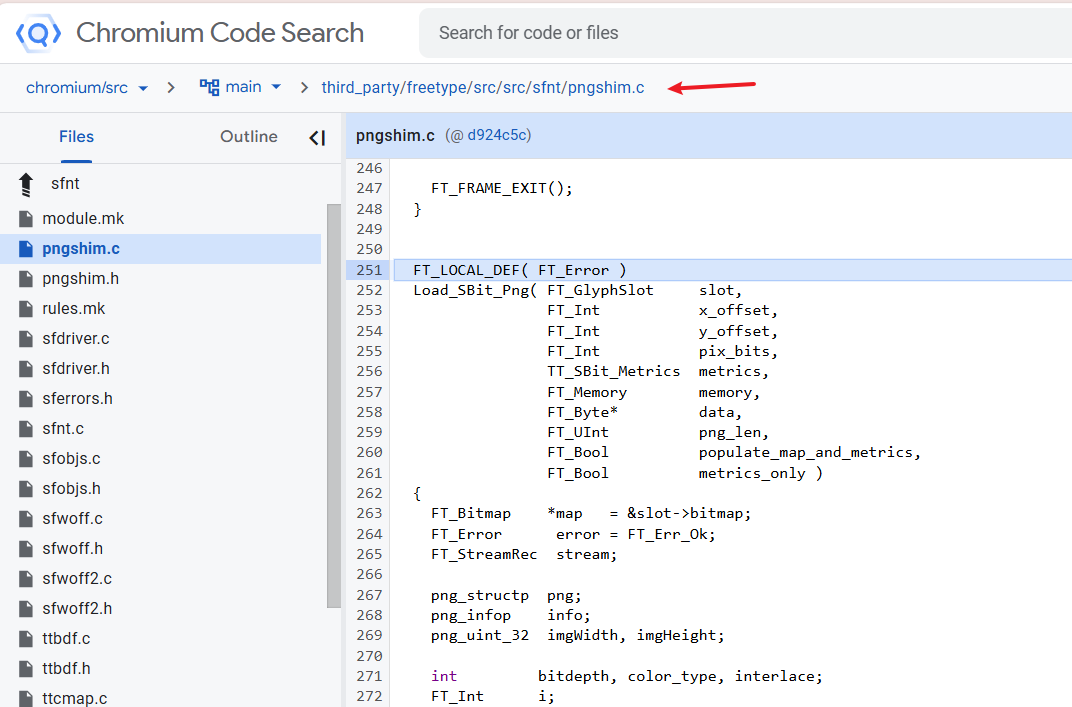Open rules.mk in the file list
The image size is (1072, 707).
[74, 308]
